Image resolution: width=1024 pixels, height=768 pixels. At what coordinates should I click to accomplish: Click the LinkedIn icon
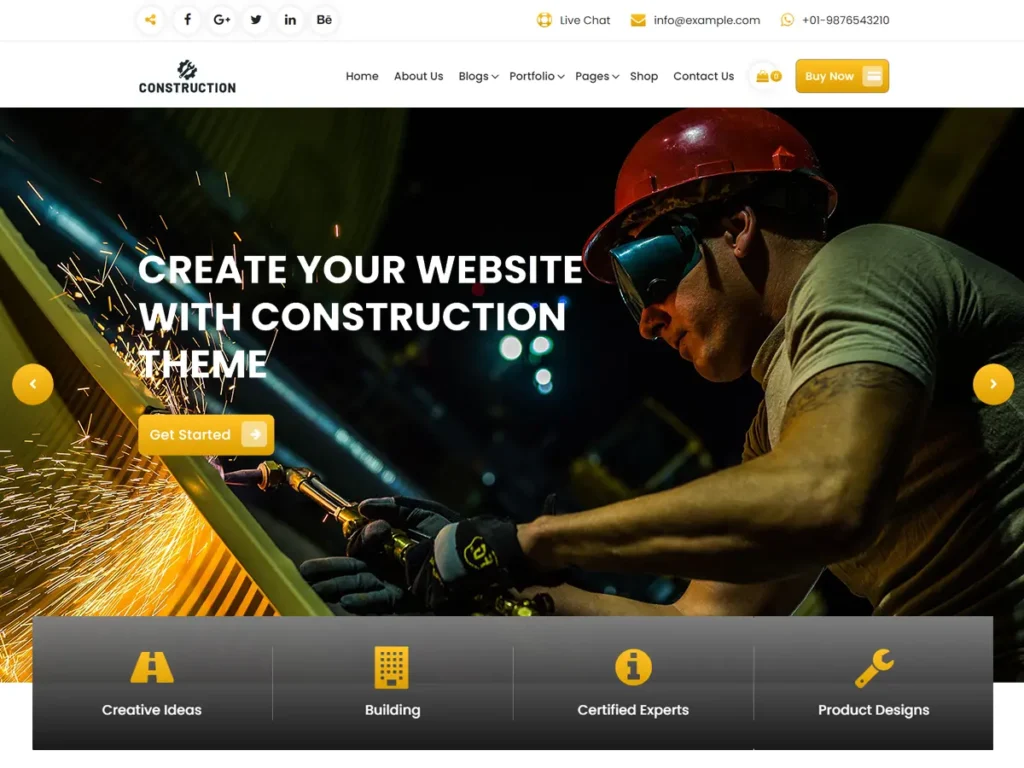click(290, 20)
